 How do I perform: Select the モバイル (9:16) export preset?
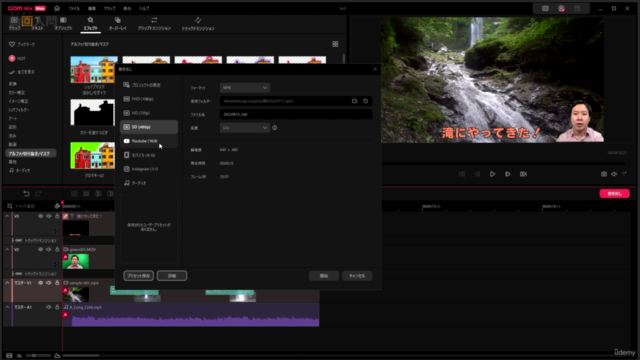click(x=149, y=155)
